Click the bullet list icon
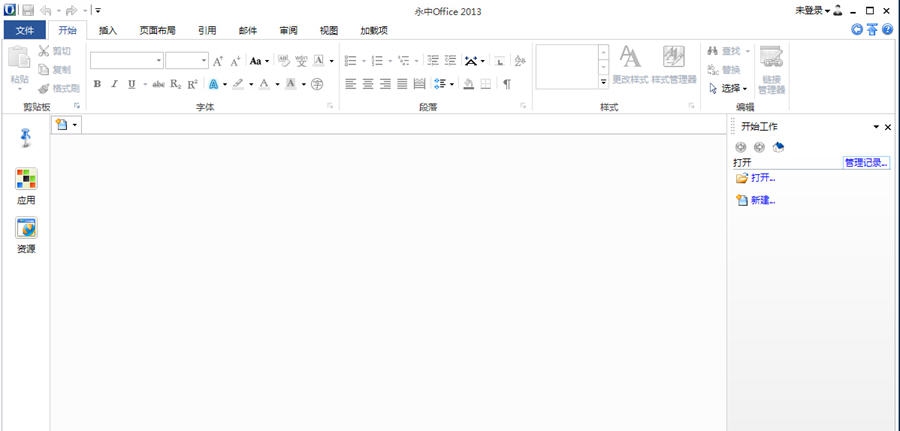This screenshot has width=900, height=431. click(x=350, y=61)
